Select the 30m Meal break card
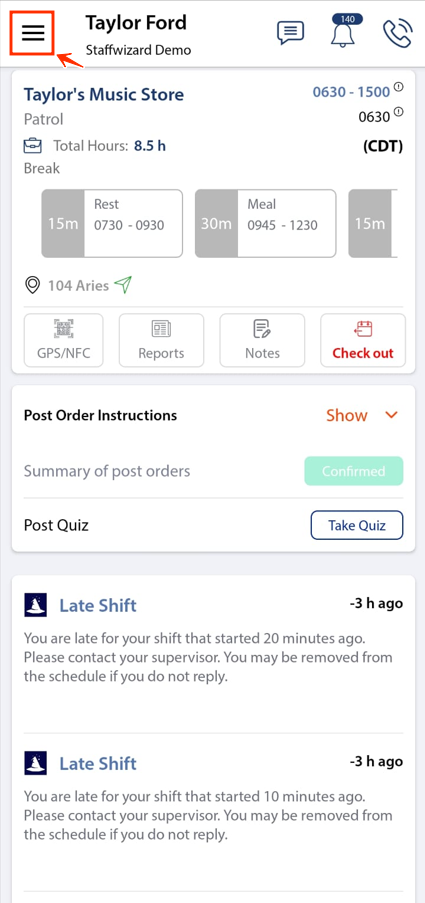Screen dimensions: 425x903 coord(265,223)
